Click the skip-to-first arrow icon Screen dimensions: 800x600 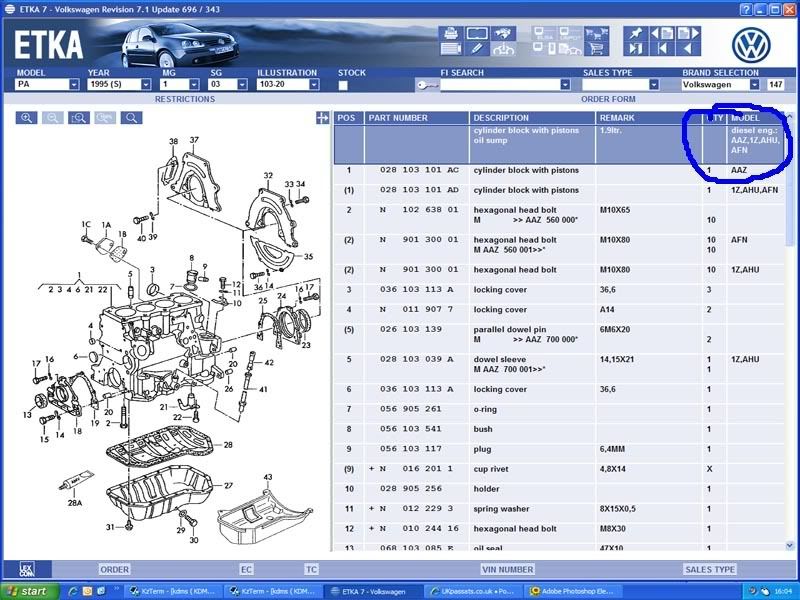(662, 49)
